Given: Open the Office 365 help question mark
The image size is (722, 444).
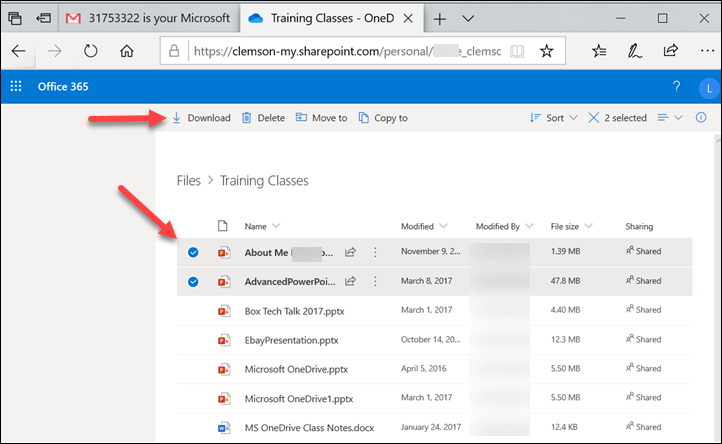Looking at the screenshot, I should click(676, 86).
